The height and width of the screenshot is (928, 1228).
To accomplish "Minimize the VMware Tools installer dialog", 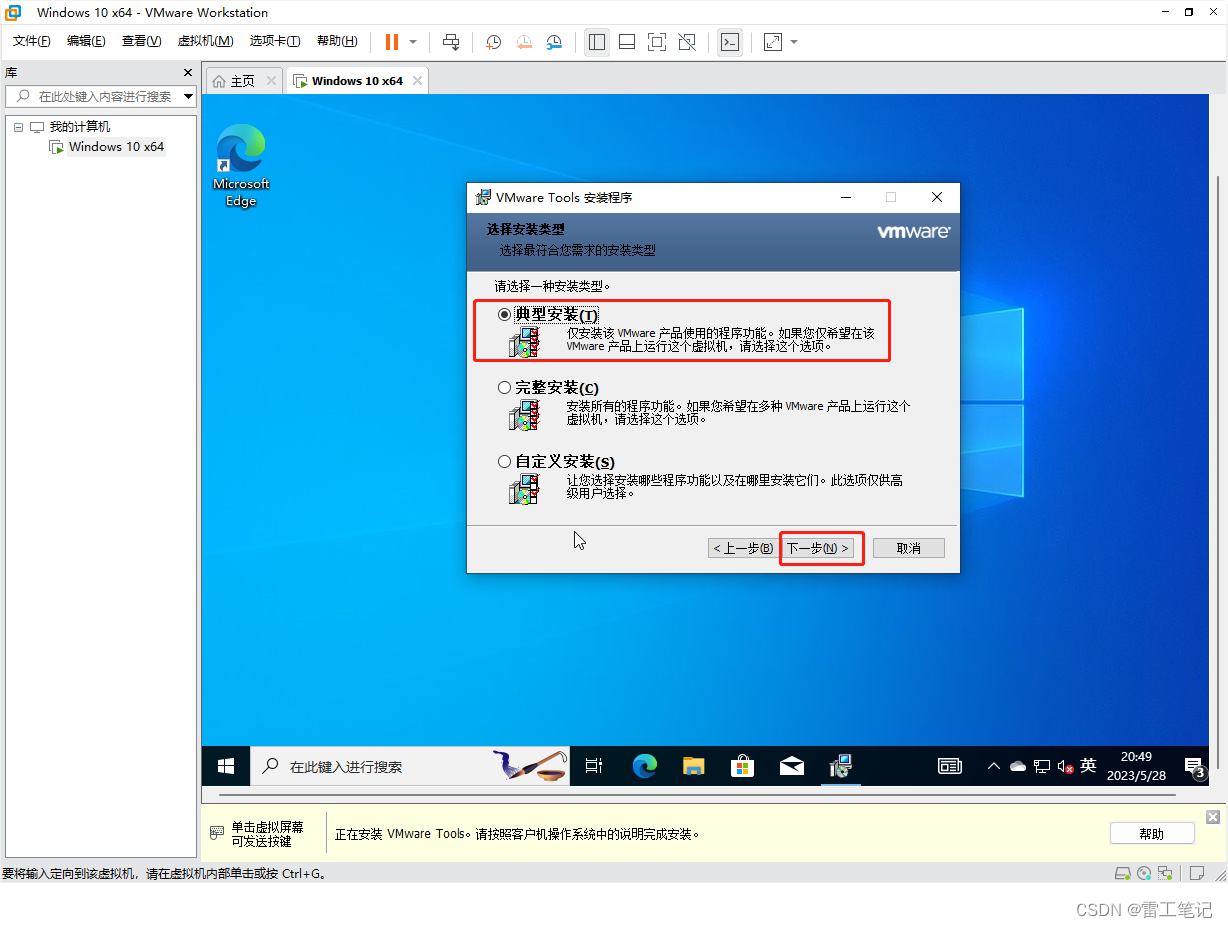I will 845,197.
